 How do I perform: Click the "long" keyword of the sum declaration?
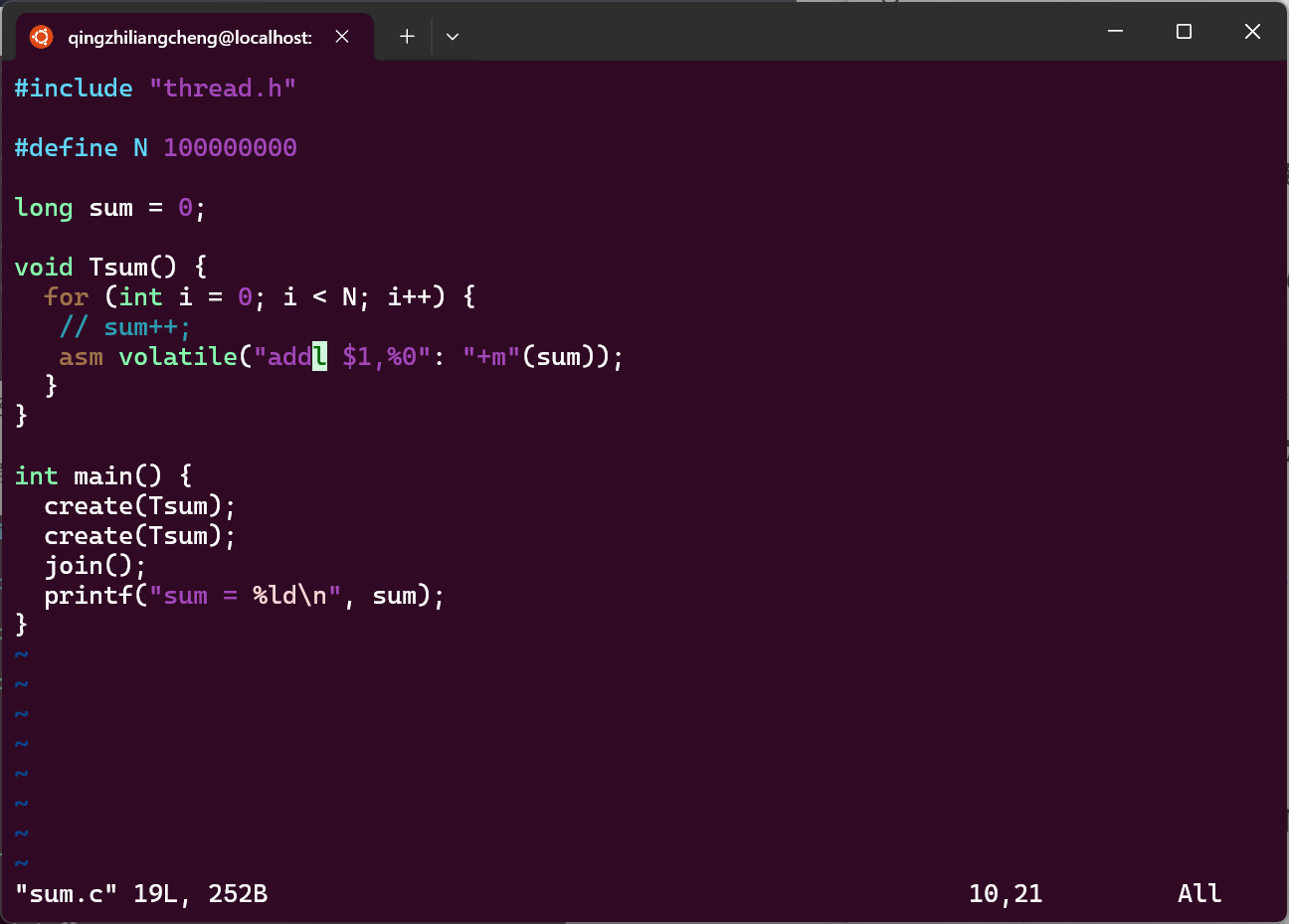44,208
